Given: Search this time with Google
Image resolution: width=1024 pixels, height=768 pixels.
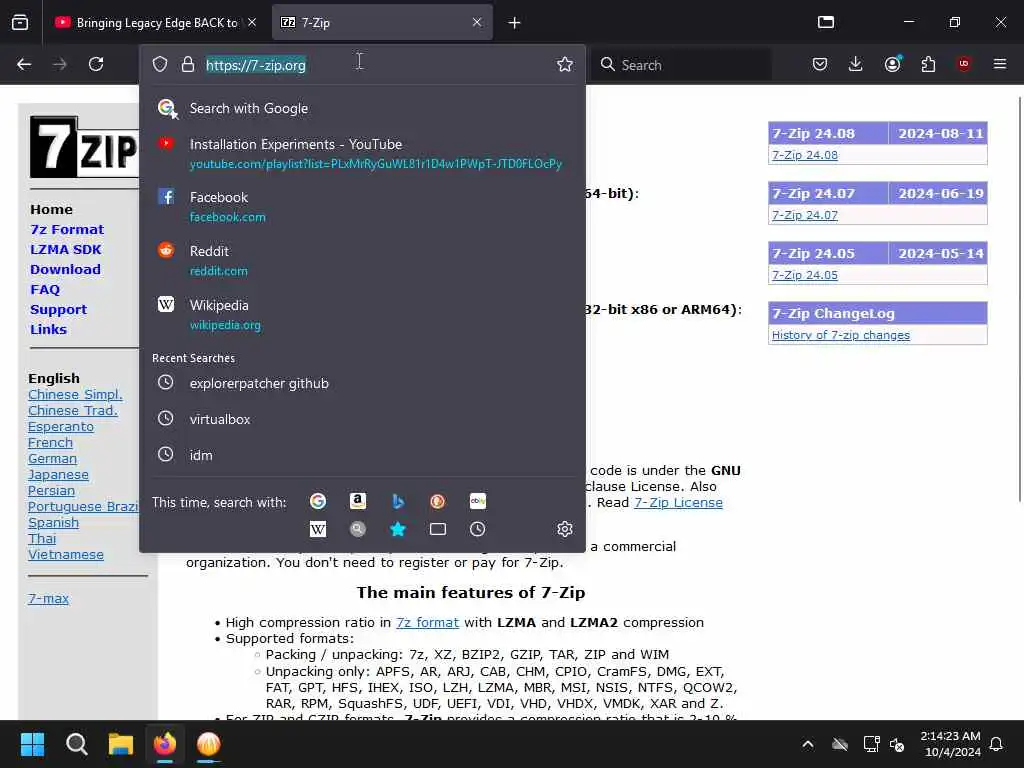Looking at the screenshot, I should 318,501.
